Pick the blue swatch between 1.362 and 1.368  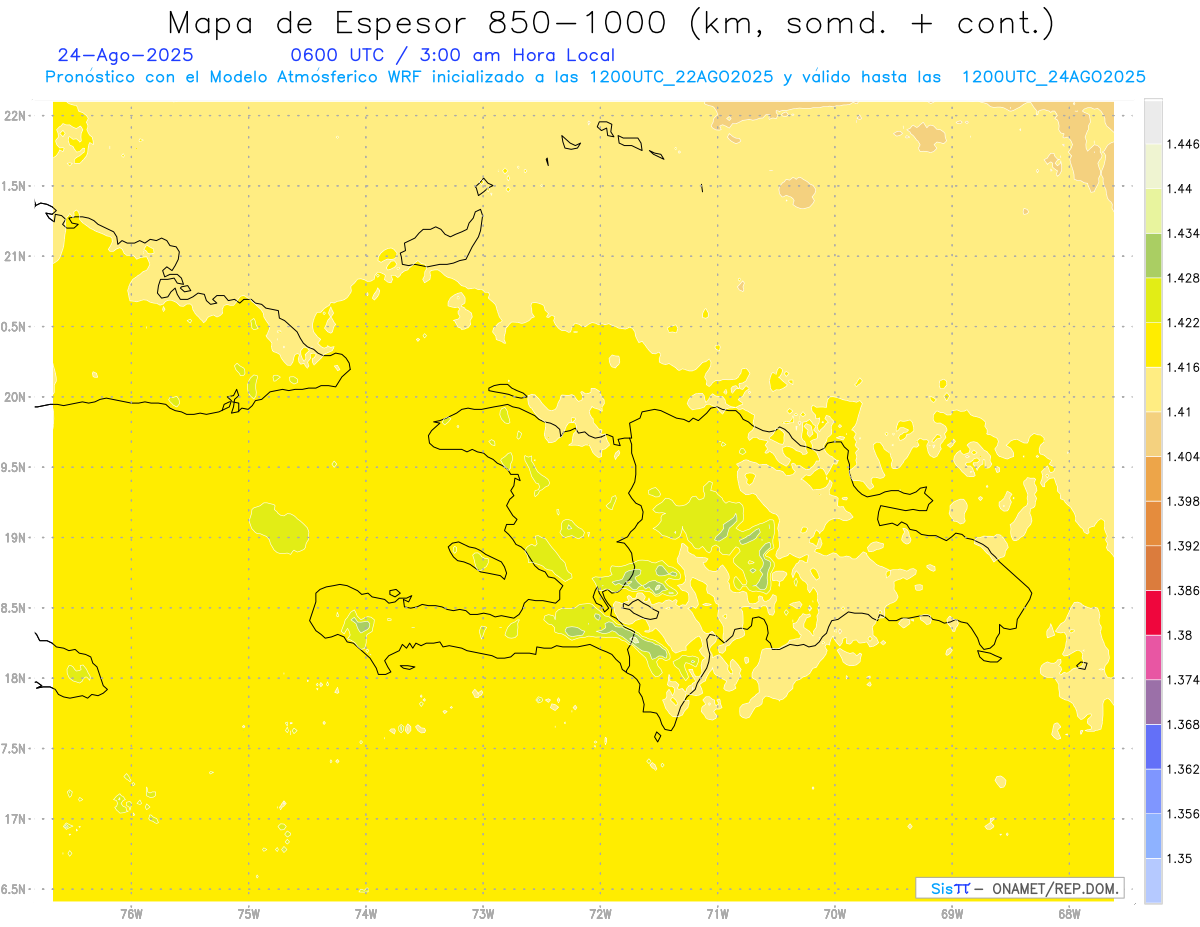tap(1153, 747)
